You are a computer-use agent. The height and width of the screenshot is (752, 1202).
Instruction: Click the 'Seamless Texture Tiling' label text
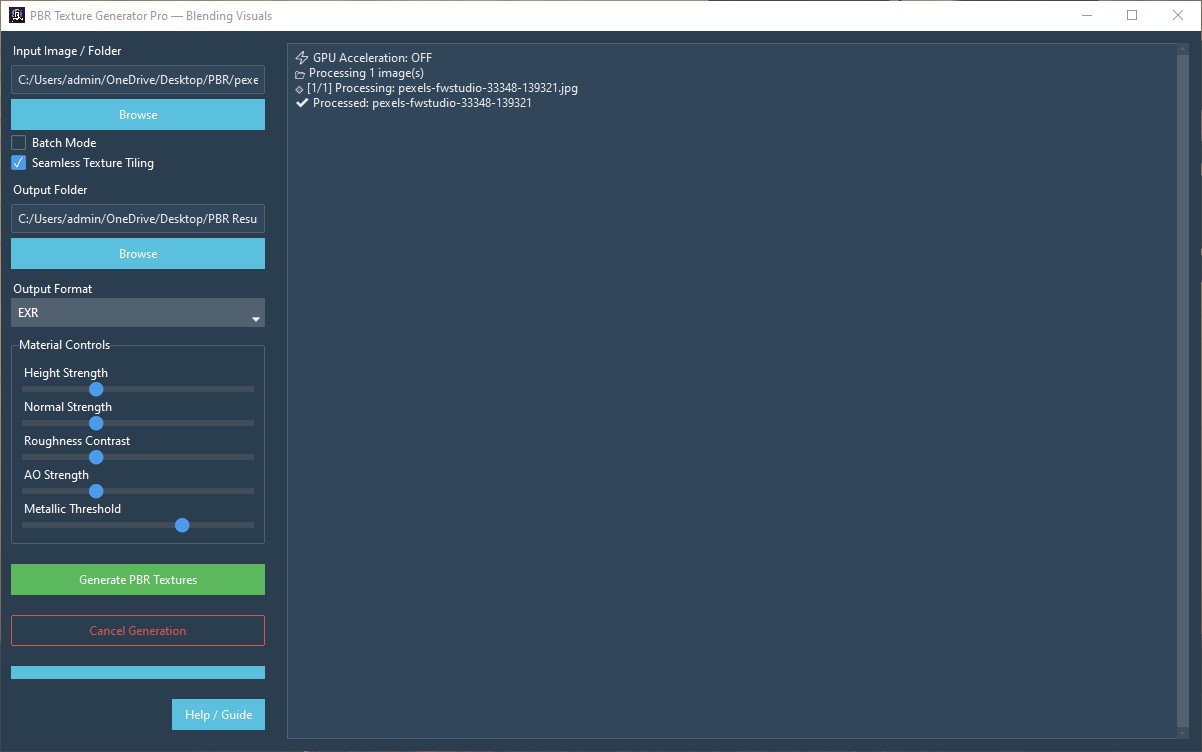[x=93, y=163]
